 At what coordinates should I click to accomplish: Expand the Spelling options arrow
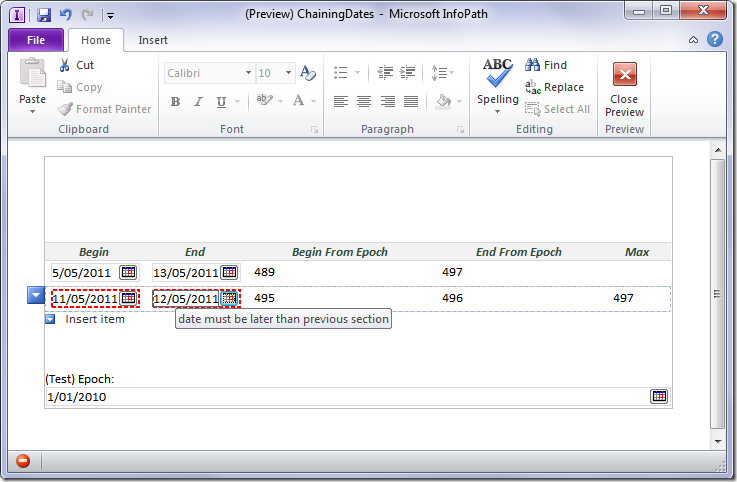(x=497, y=111)
